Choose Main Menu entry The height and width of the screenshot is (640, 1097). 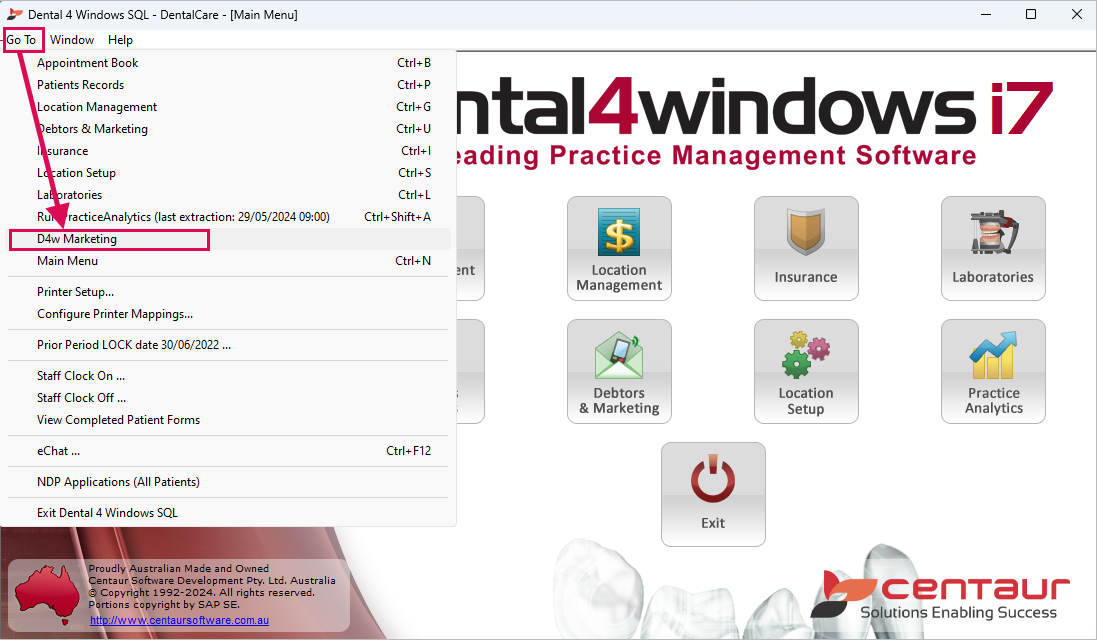pos(228,261)
